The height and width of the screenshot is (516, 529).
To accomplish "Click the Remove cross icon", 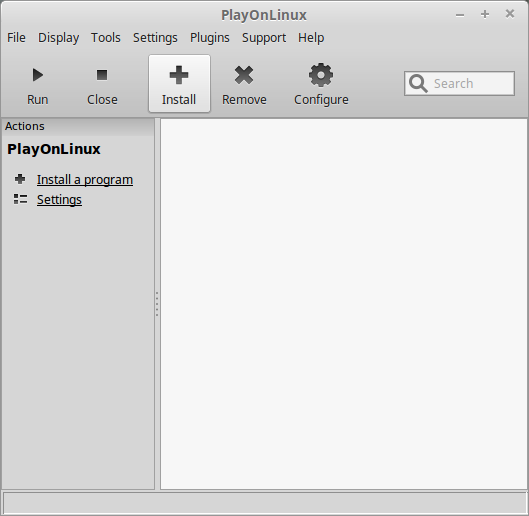I will (x=244, y=75).
